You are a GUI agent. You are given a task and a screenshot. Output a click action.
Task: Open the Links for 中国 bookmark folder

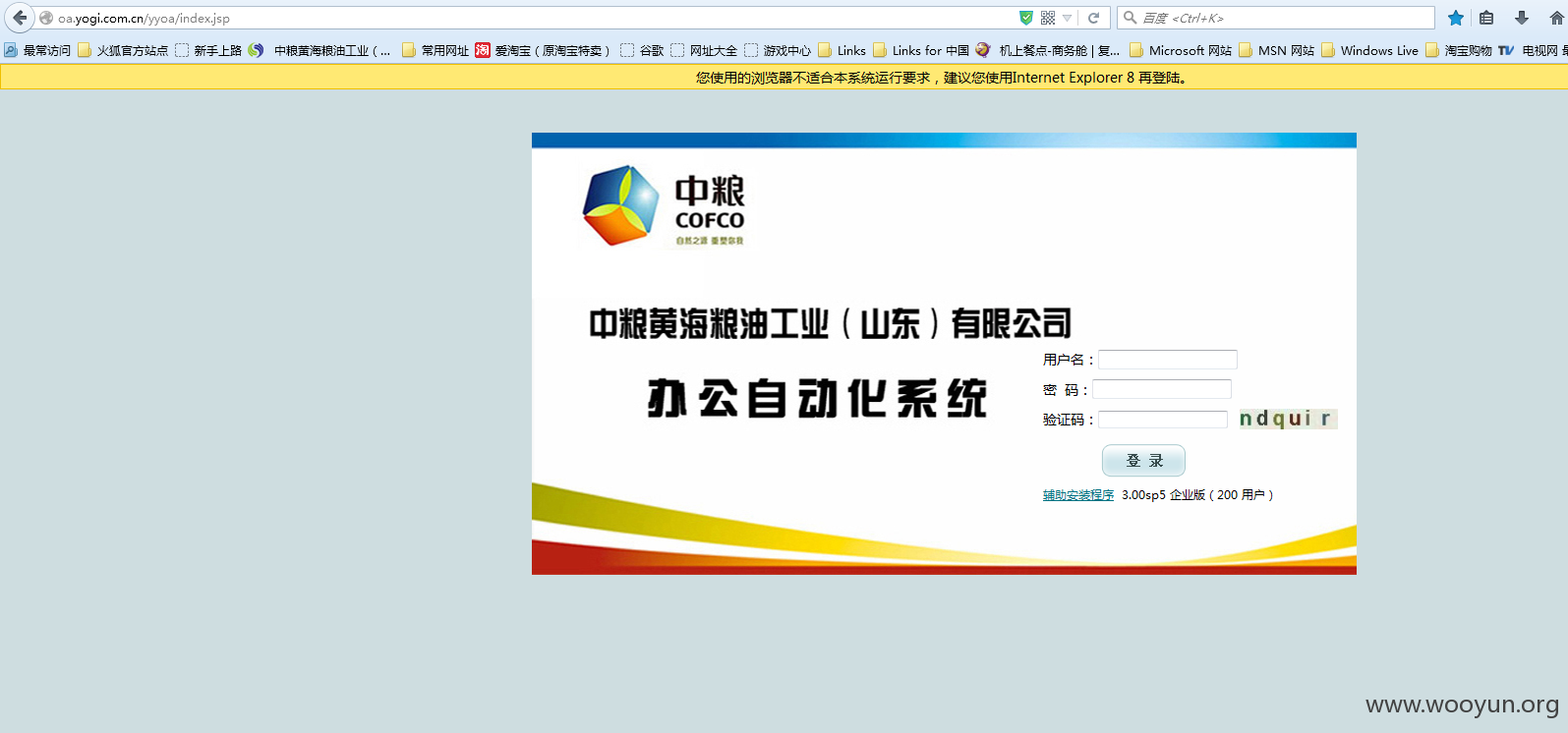[x=921, y=50]
